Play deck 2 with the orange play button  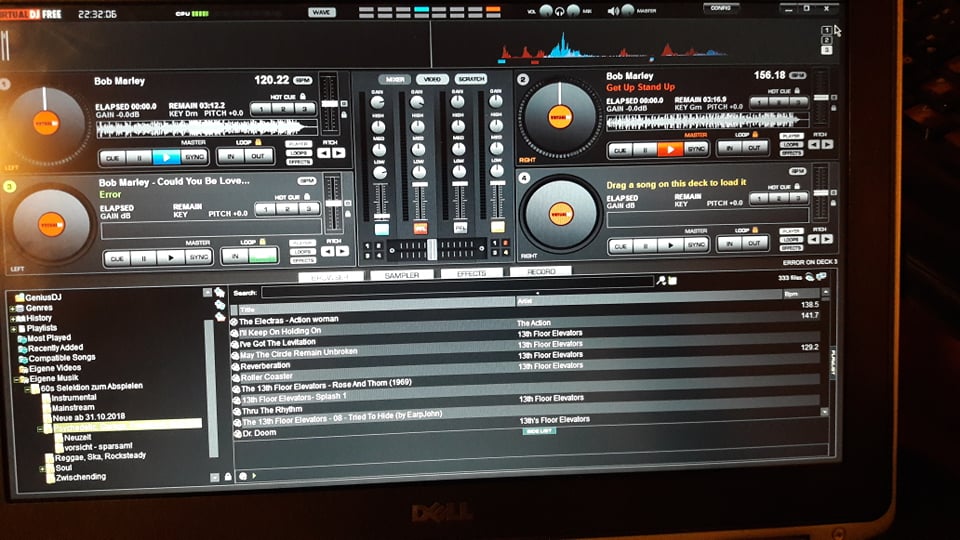click(x=670, y=149)
